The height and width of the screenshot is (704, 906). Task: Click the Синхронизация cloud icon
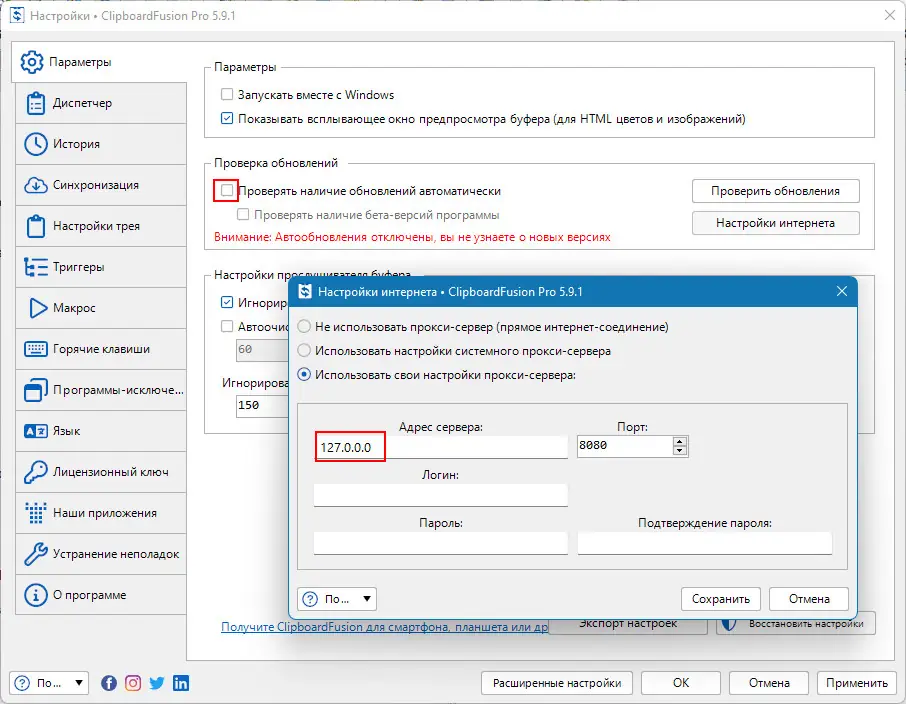pyautogui.click(x=36, y=186)
